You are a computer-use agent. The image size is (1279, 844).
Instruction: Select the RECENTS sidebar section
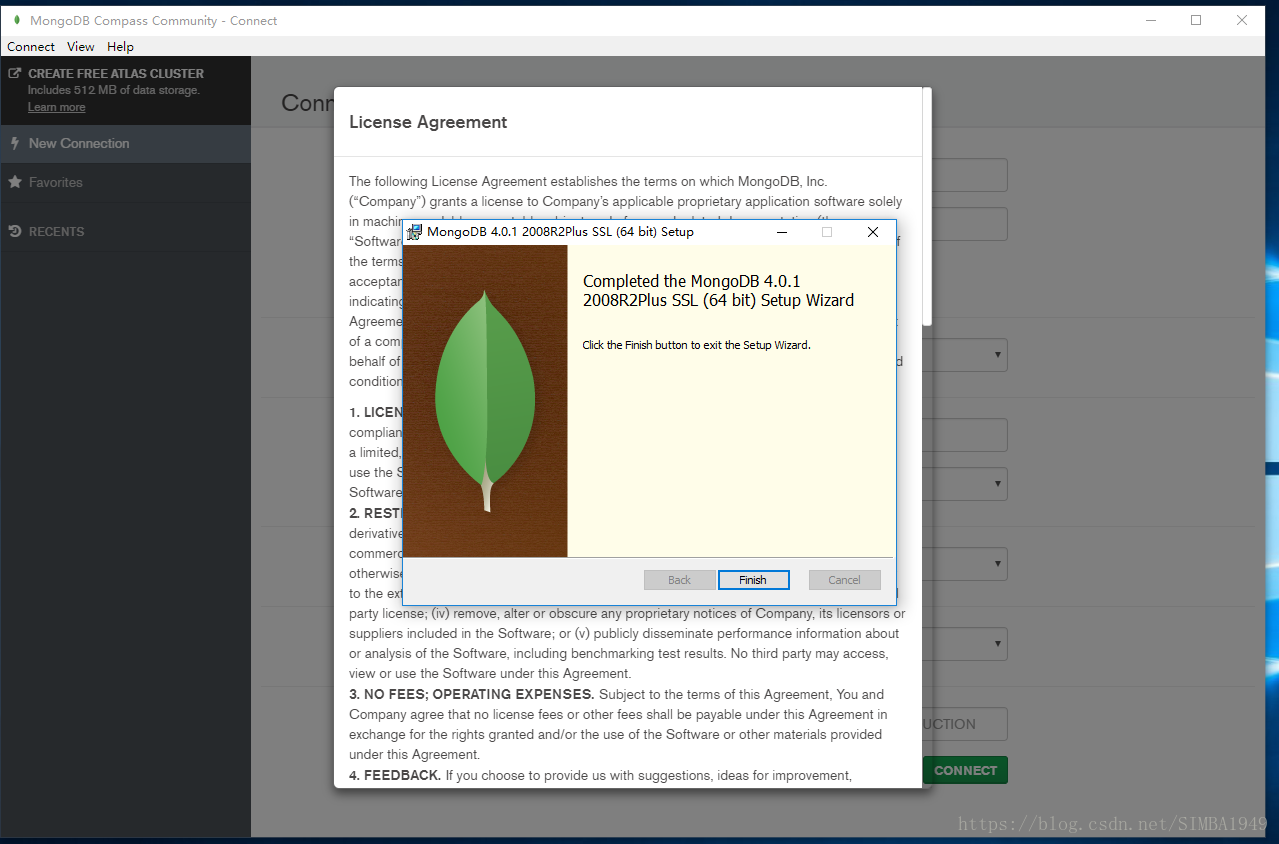point(125,231)
